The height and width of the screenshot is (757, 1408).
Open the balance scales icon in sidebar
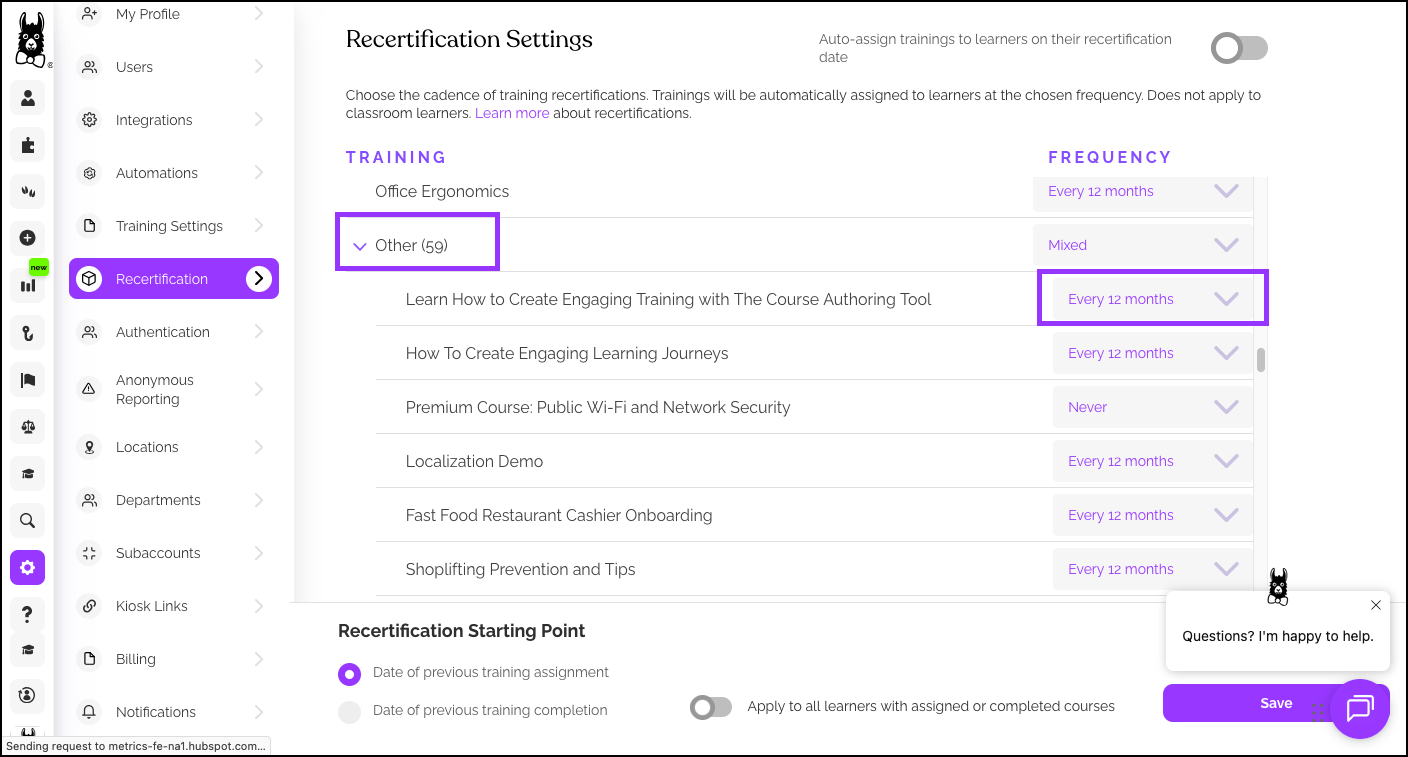(x=28, y=427)
